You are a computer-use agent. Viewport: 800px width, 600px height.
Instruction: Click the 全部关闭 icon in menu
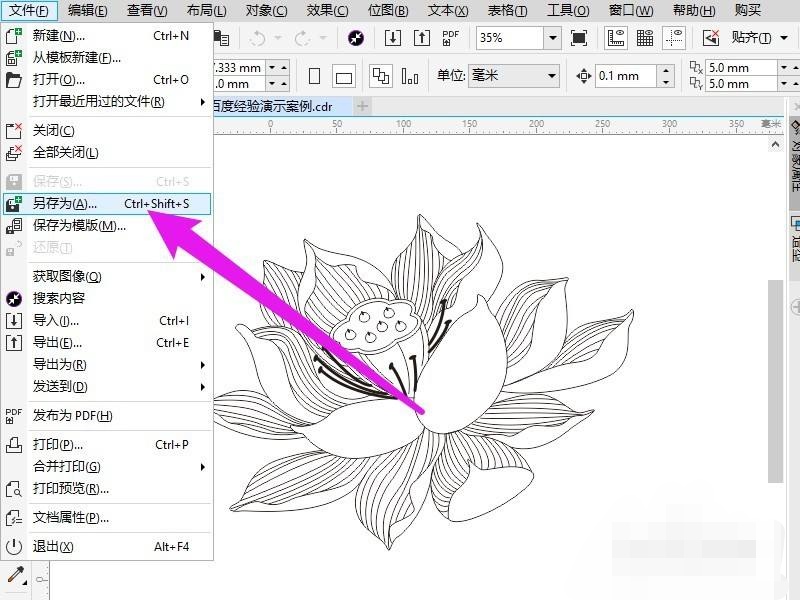(x=14, y=153)
